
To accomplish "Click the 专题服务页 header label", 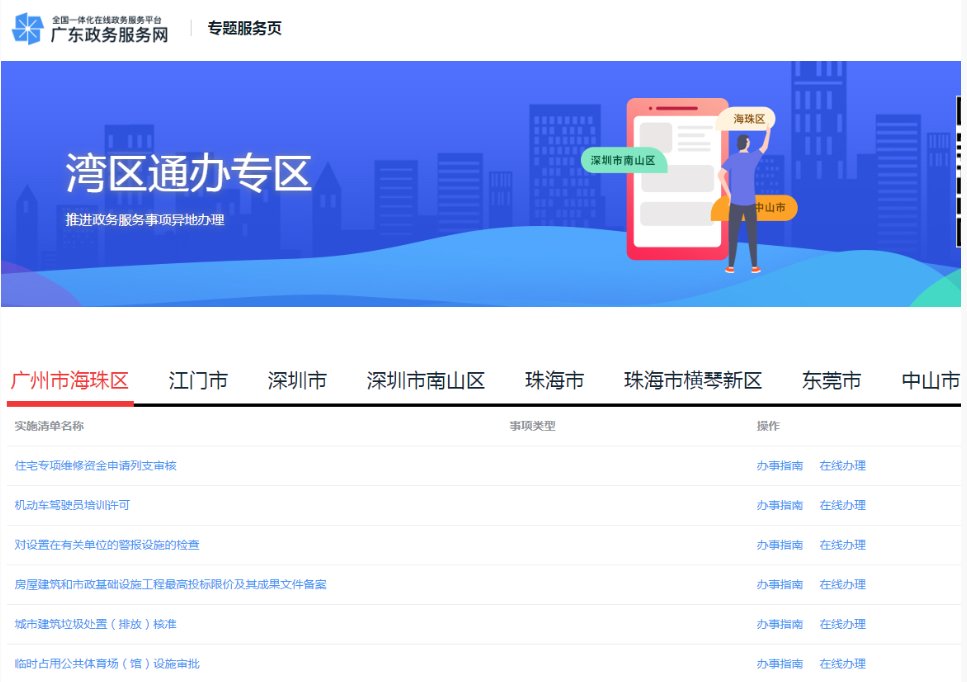I will pyautogui.click(x=244, y=28).
